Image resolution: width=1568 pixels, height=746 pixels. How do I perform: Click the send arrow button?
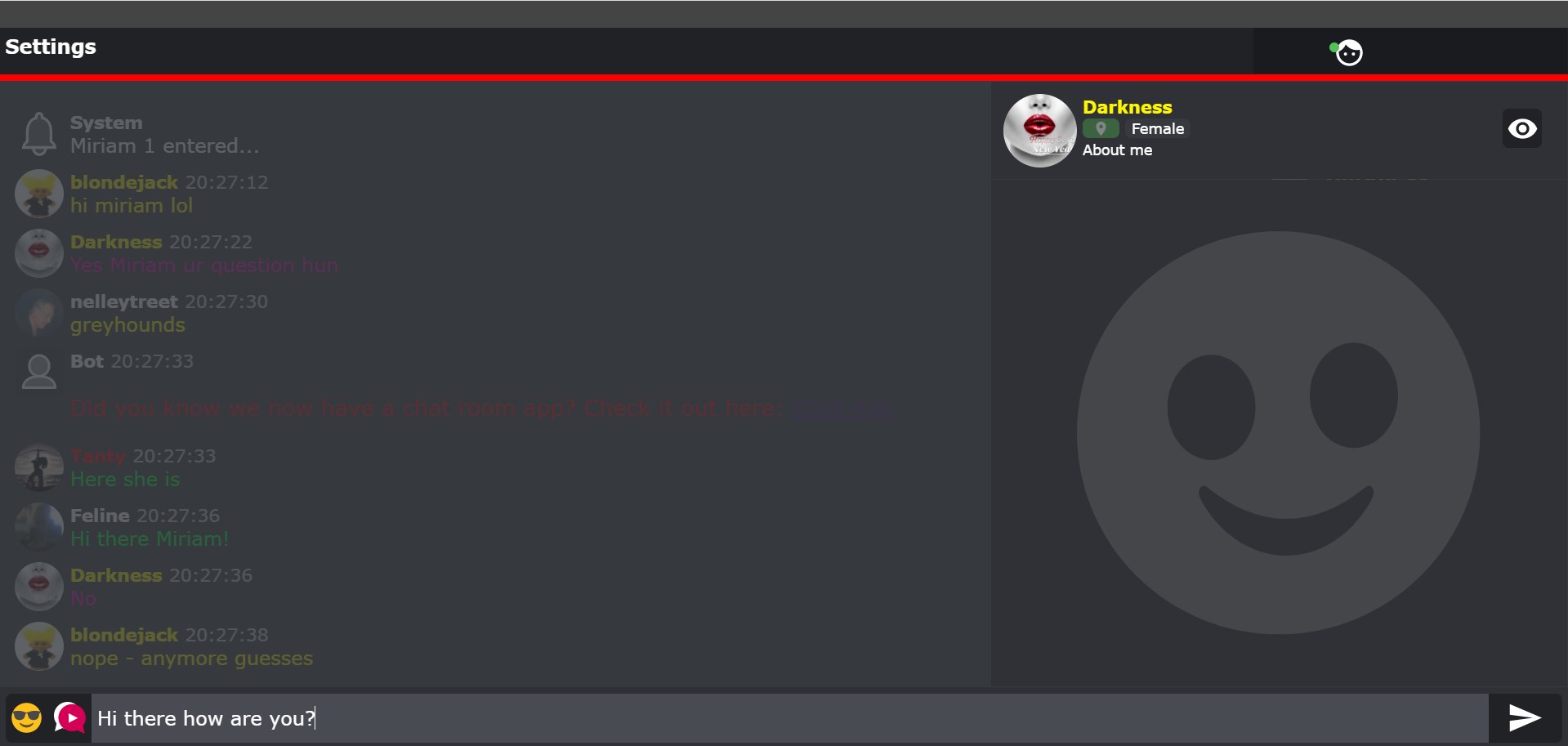click(1525, 718)
